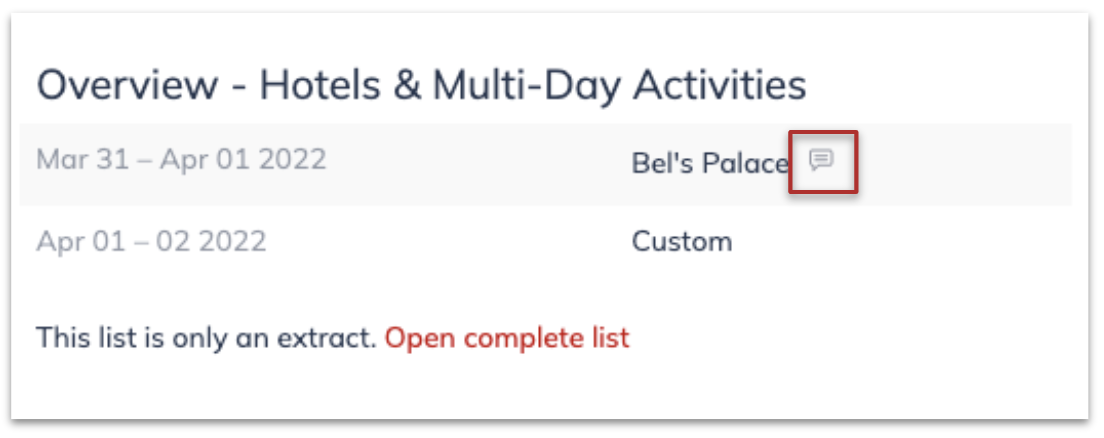Viewport: 1104px width, 438px height.
Task: Click the hotel name Bel's Palace
Action: (710, 163)
